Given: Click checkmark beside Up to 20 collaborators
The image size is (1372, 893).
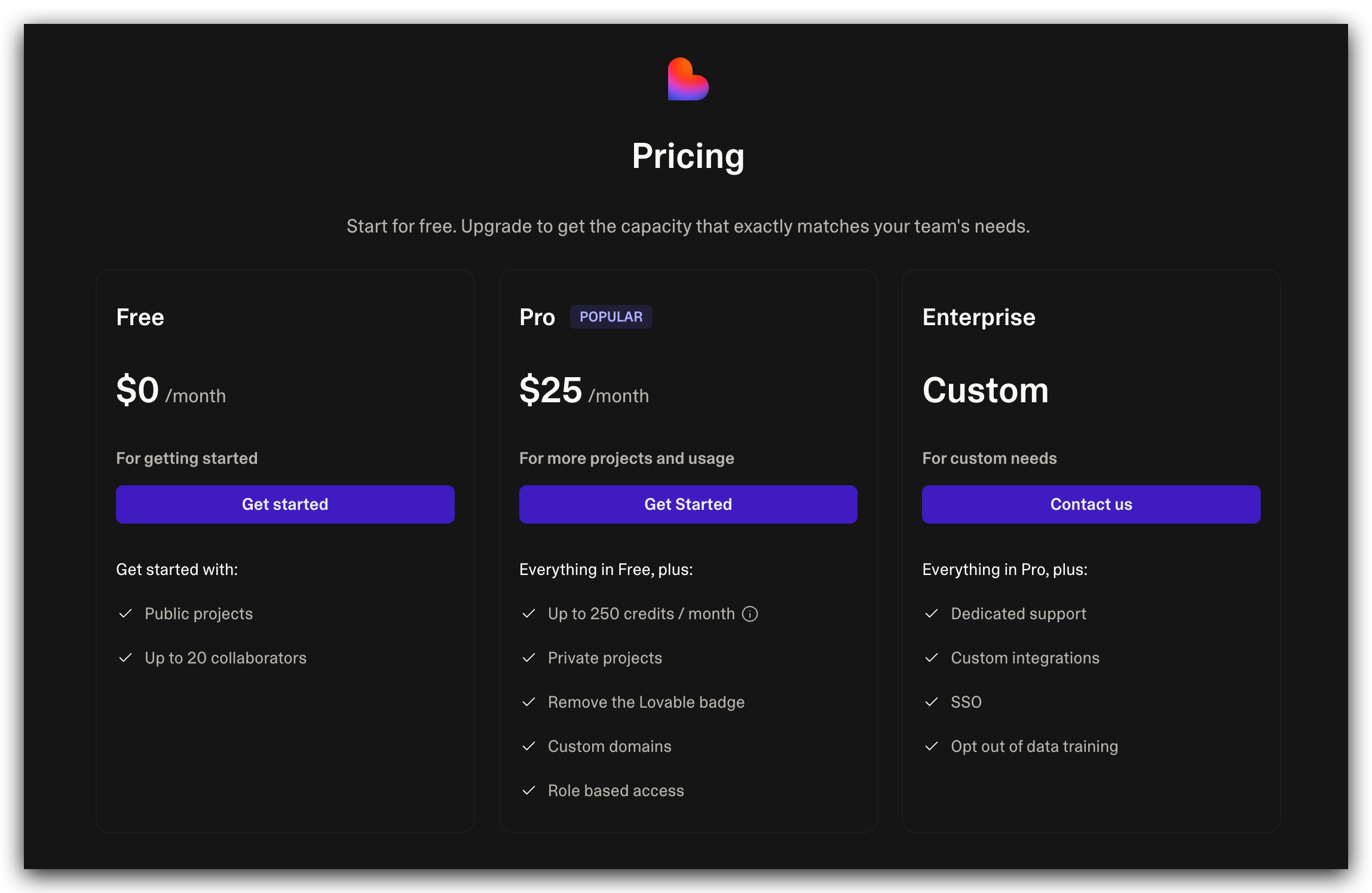Looking at the screenshot, I should pos(125,658).
